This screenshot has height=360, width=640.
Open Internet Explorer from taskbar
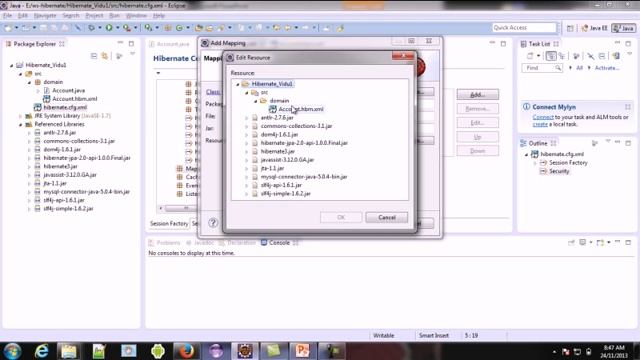pyautogui.click(x=41, y=351)
